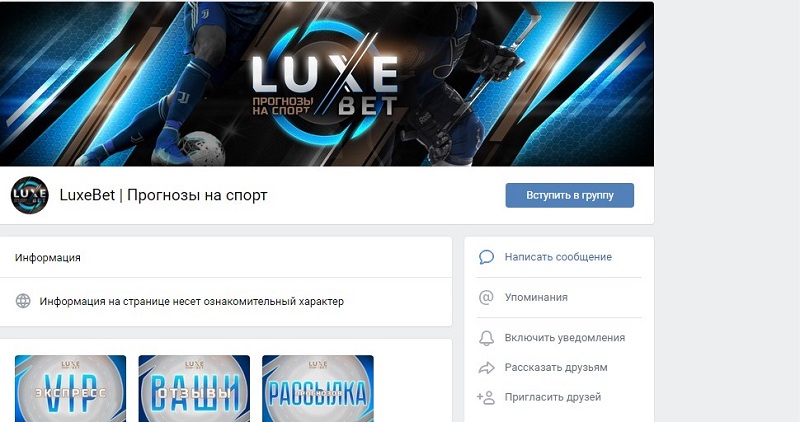Viewport: 800px width, 422px height.
Task: Click the @ mentions icon
Action: [486, 297]
